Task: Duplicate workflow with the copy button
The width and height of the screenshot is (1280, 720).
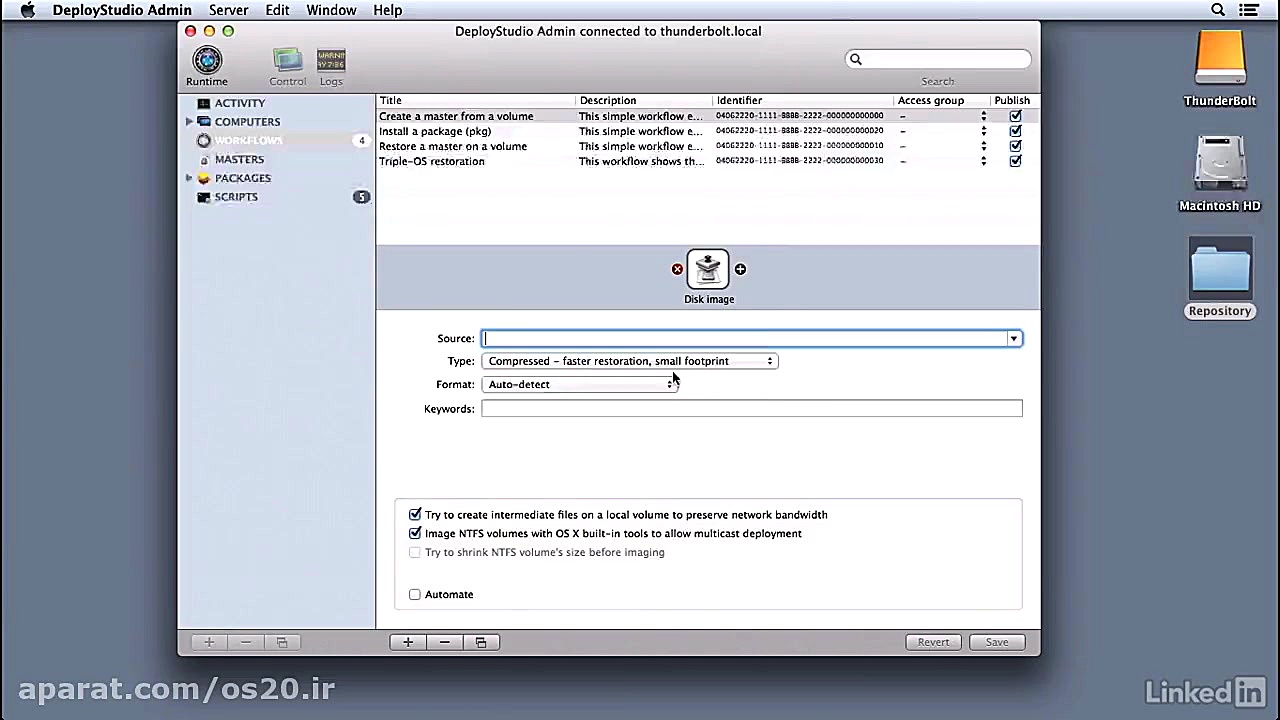Action: point(481,642)
